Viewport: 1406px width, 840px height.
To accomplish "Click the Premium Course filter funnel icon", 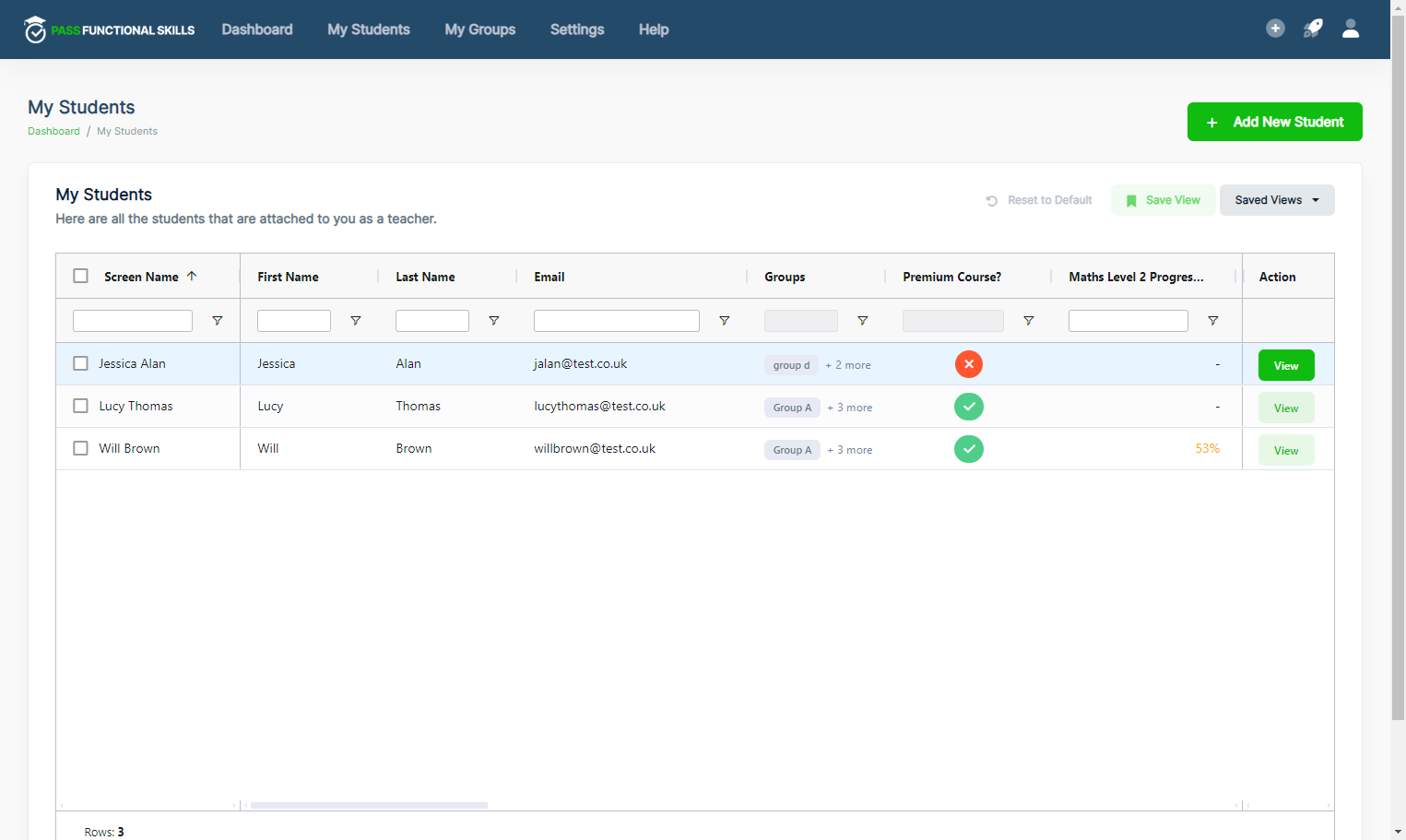I will 1029,321.
